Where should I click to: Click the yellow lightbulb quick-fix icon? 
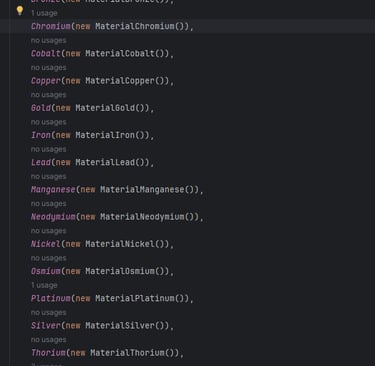[x=20, y=10]
